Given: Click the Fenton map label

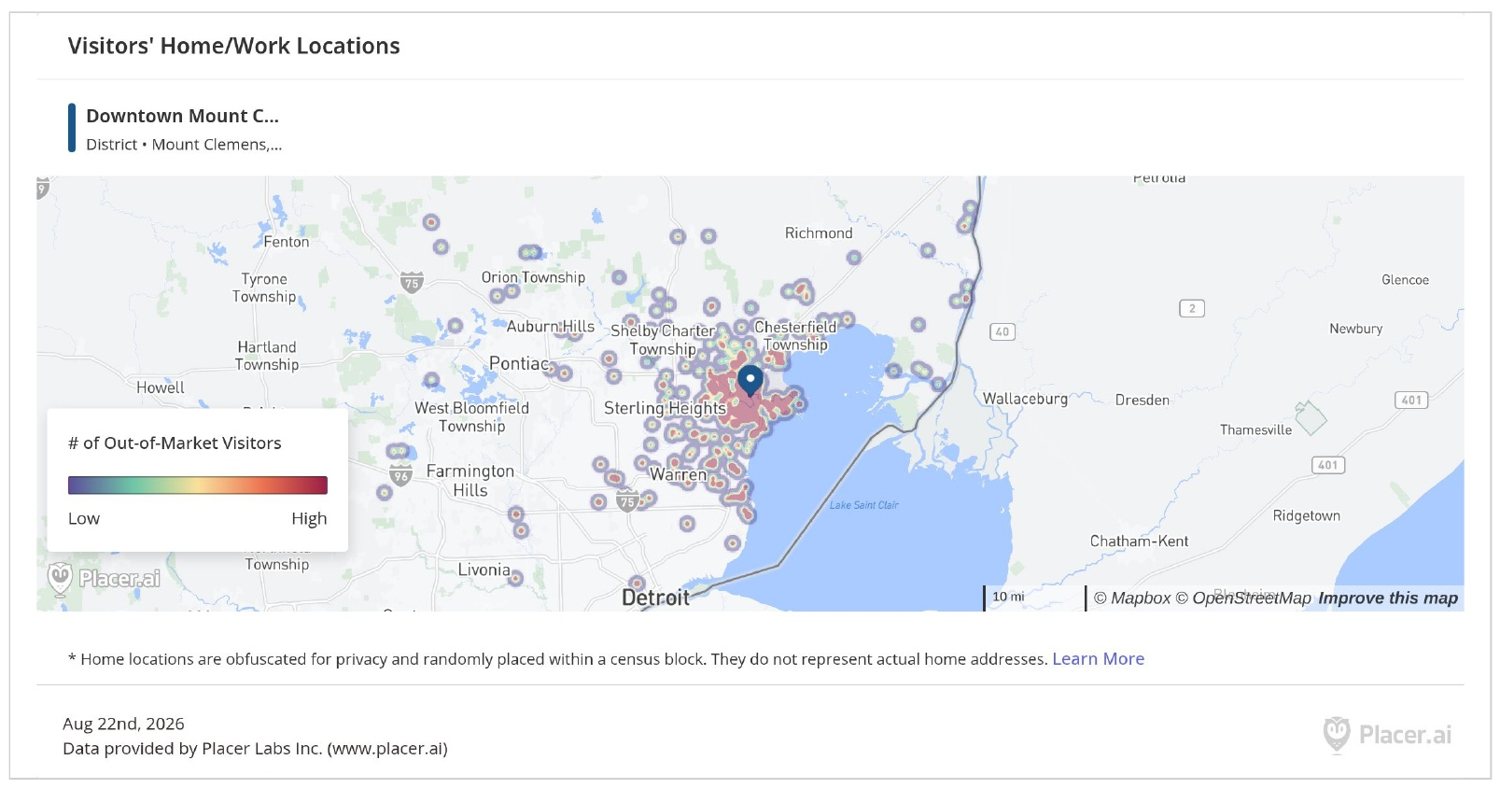Looking at the screenshot, I should tap(287, 242).
